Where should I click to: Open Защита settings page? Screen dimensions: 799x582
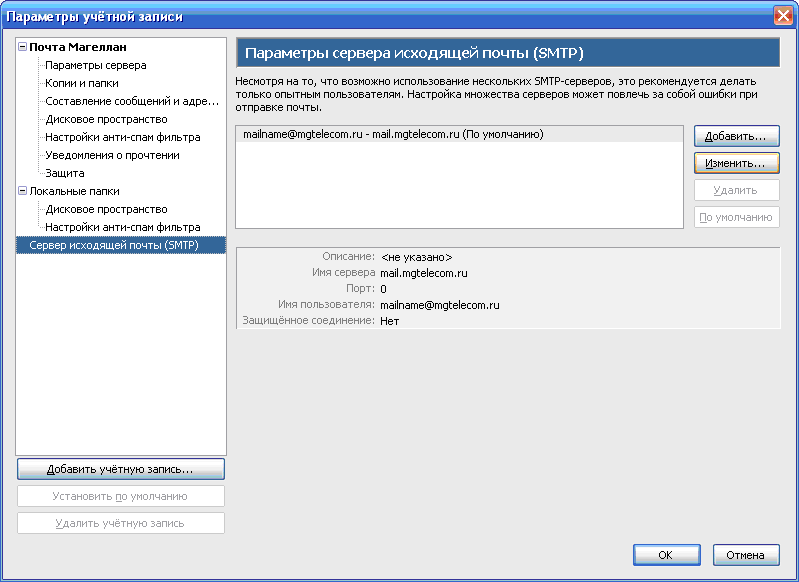pyautogui.click(x=65, y=173)
